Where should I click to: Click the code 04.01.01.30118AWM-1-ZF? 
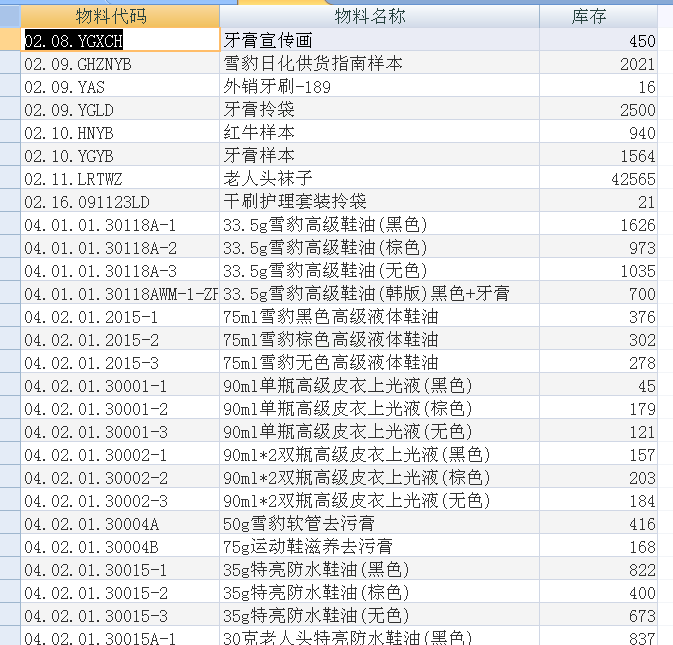coord(120,294)
